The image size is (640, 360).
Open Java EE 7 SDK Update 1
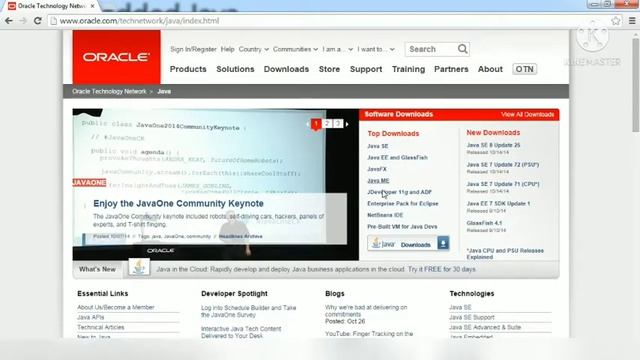click(498, 203)
